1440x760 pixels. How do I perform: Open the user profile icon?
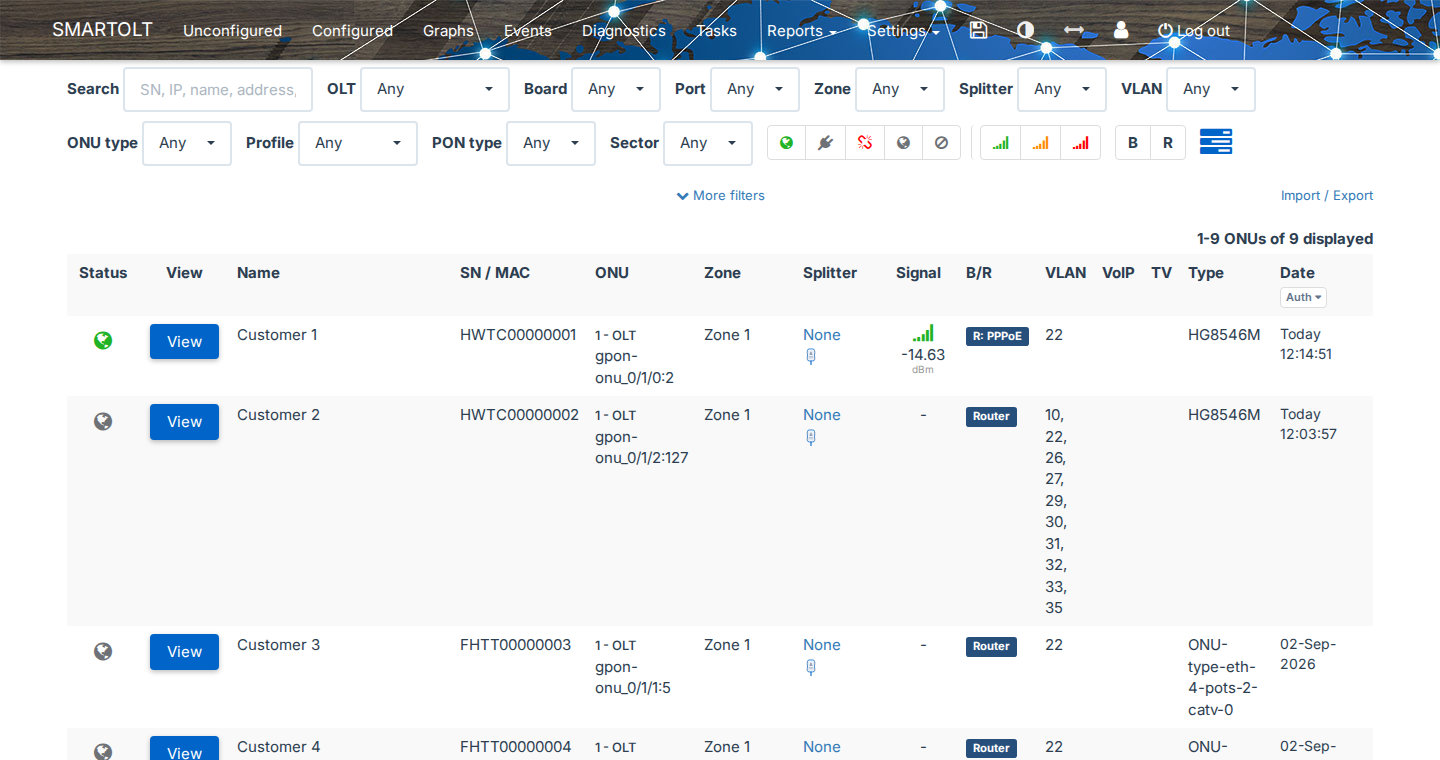coord(1120,30)
